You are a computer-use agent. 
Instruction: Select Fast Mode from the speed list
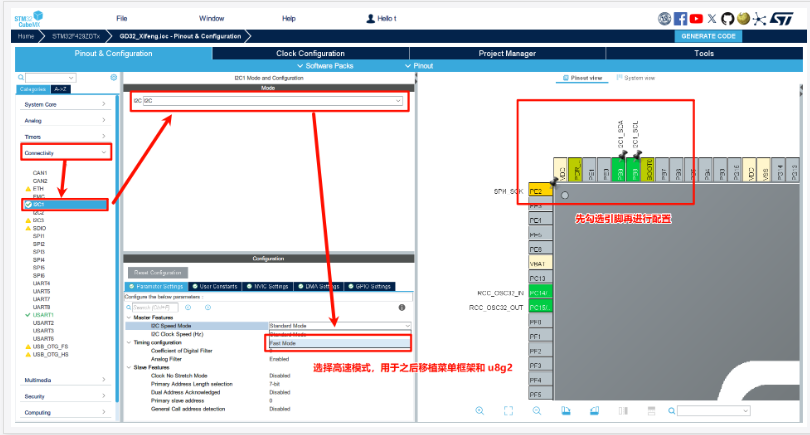(x=339, y=343)
